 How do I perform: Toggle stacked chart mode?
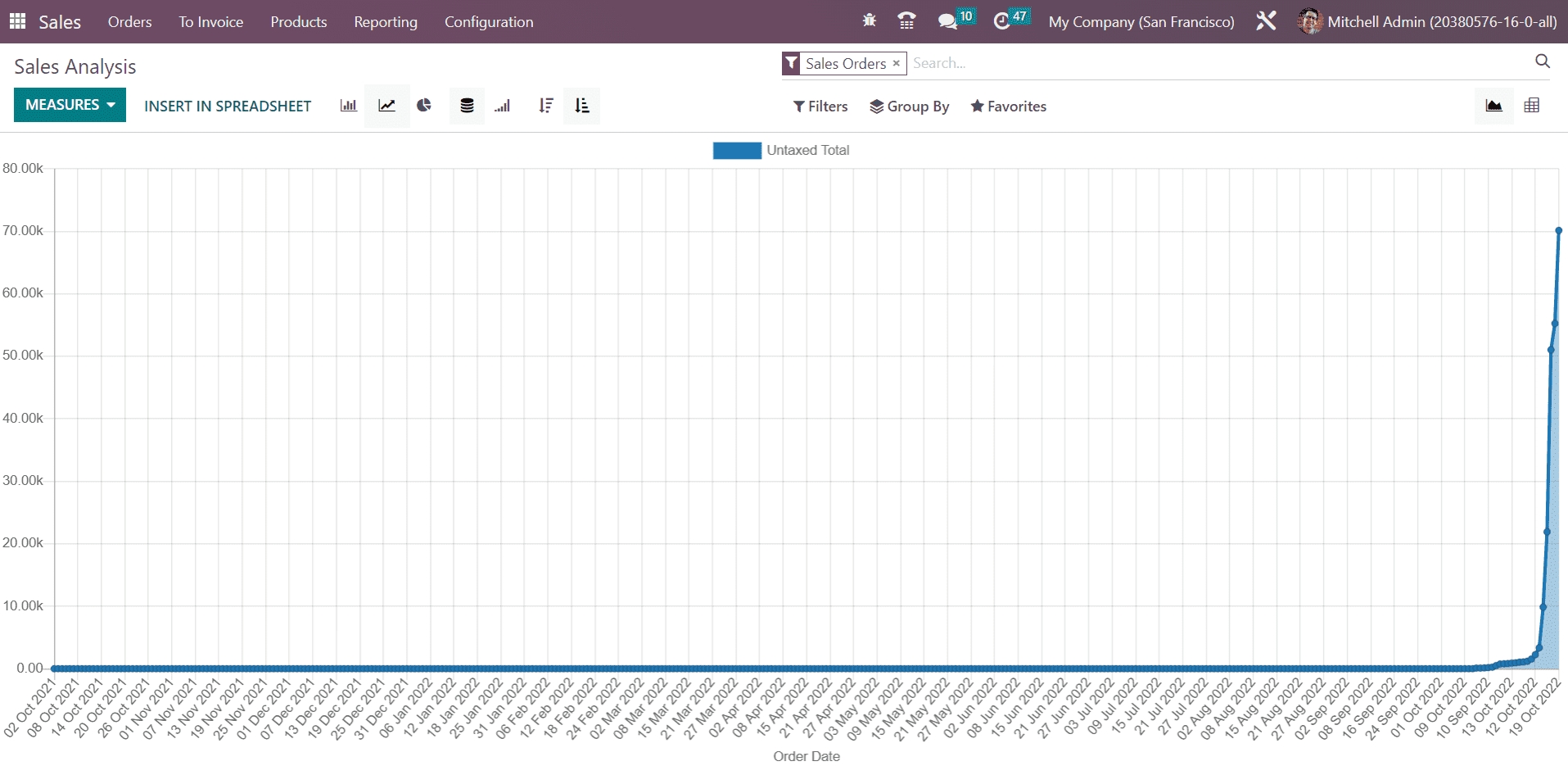pyautogui.click(x=467, y=106)
